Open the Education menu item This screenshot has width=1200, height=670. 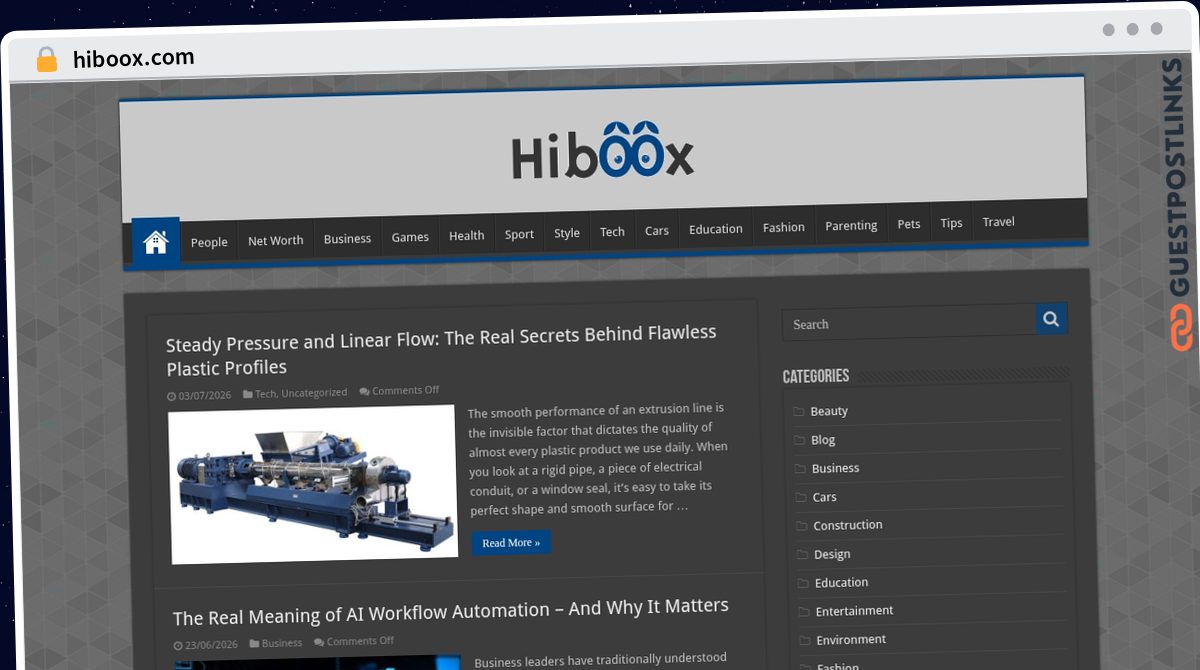coord(716,229)
